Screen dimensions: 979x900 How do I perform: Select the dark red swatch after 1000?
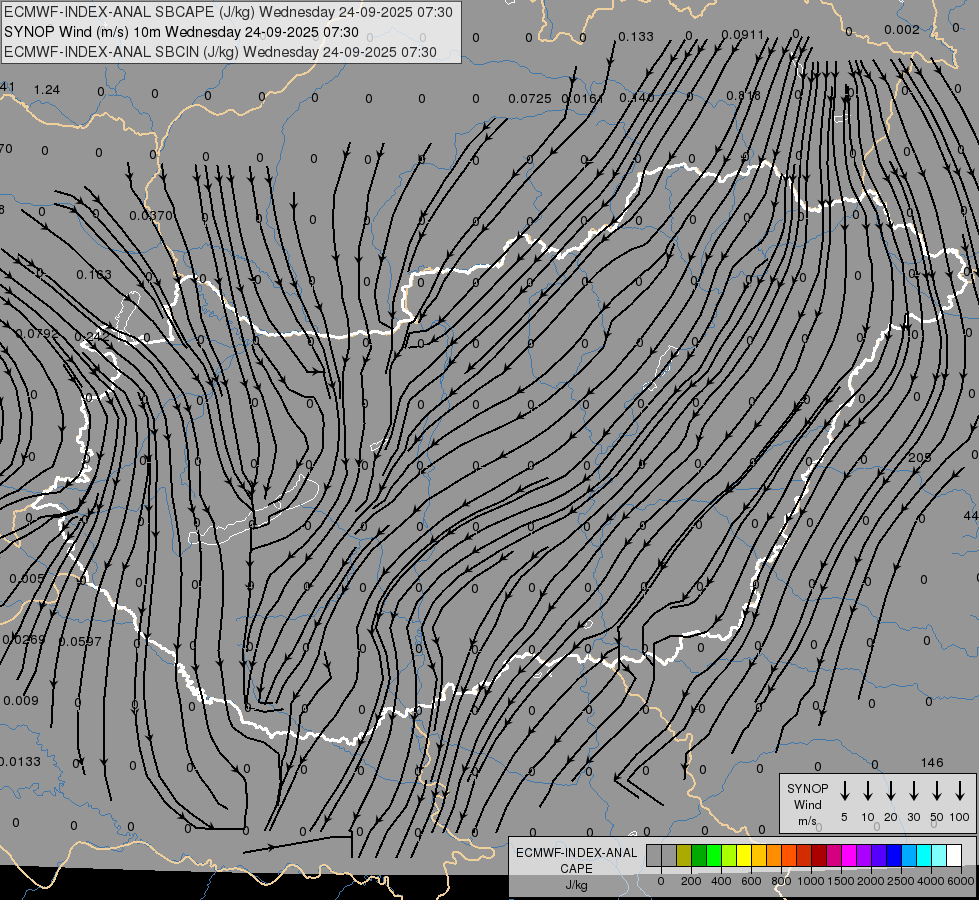819,855
